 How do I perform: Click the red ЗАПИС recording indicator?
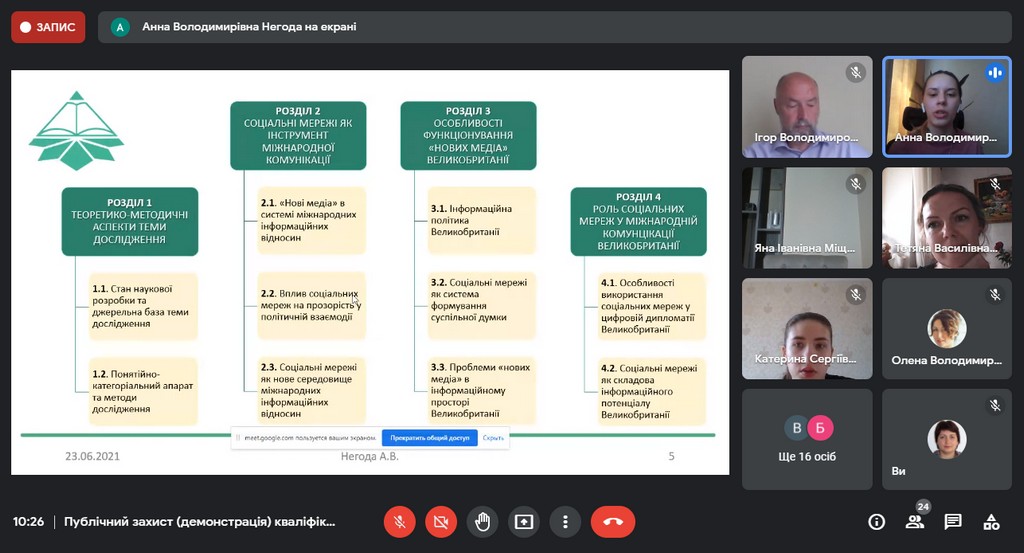pyautogui.click(x=48, y=27)
